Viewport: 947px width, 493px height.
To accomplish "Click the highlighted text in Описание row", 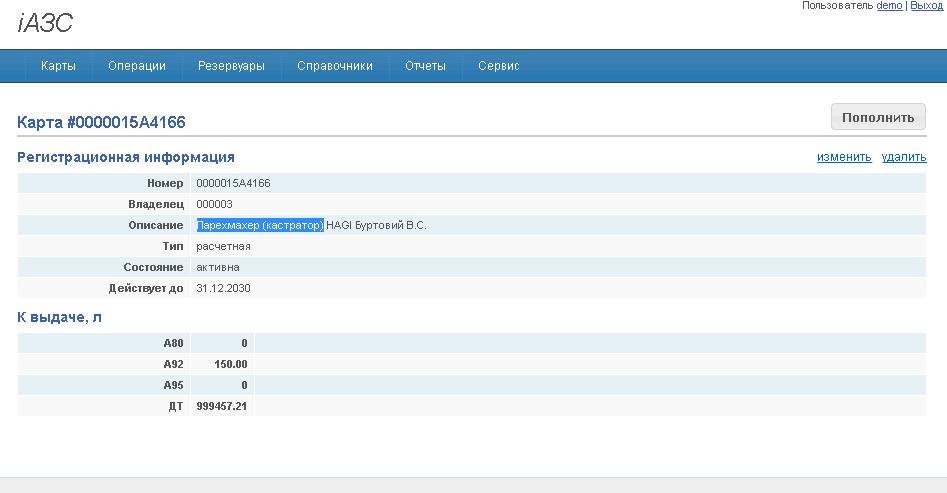I will pyautogui.click(x=260, y=225).
